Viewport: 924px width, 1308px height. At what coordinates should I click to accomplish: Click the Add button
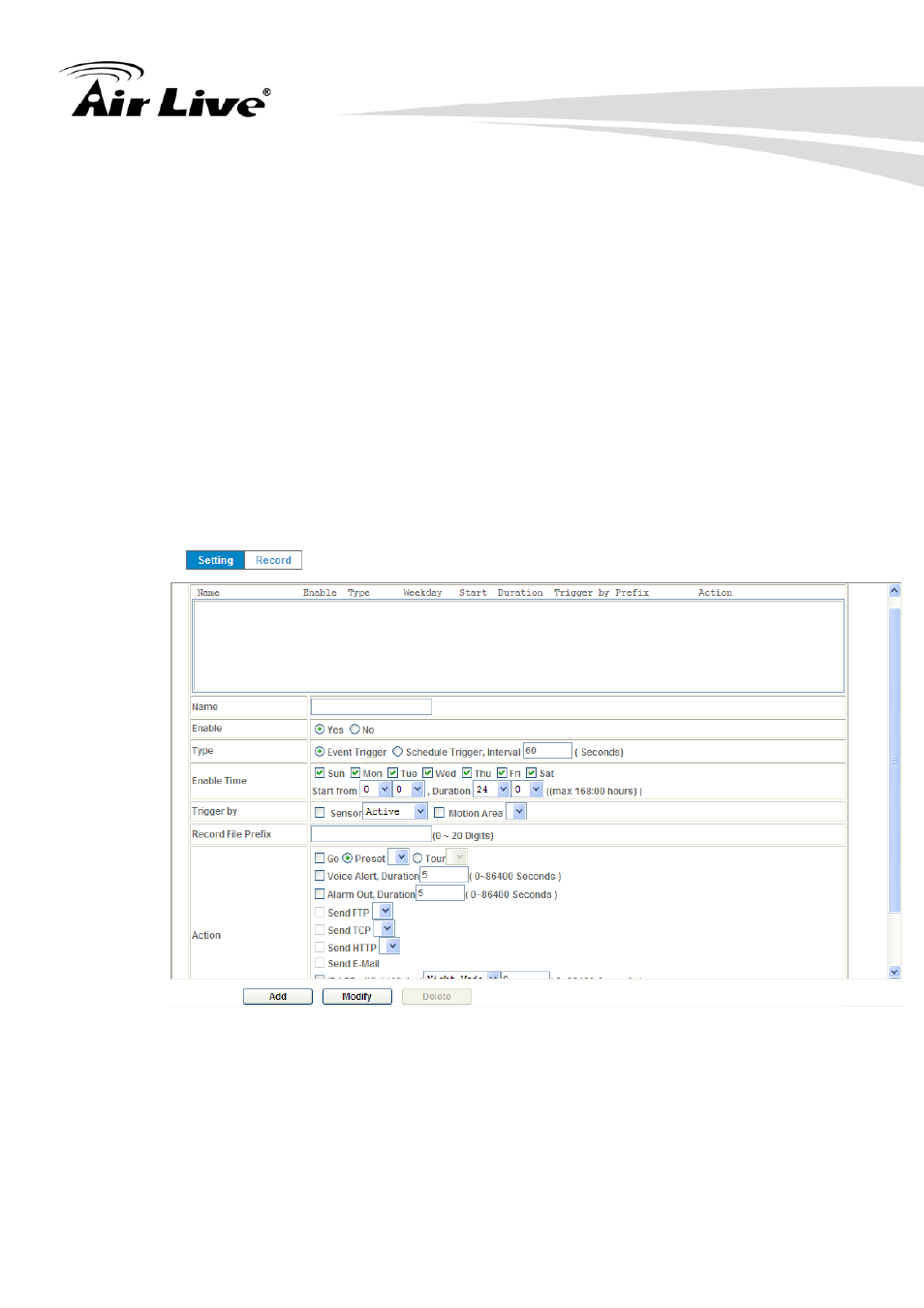tap(278, 997)
